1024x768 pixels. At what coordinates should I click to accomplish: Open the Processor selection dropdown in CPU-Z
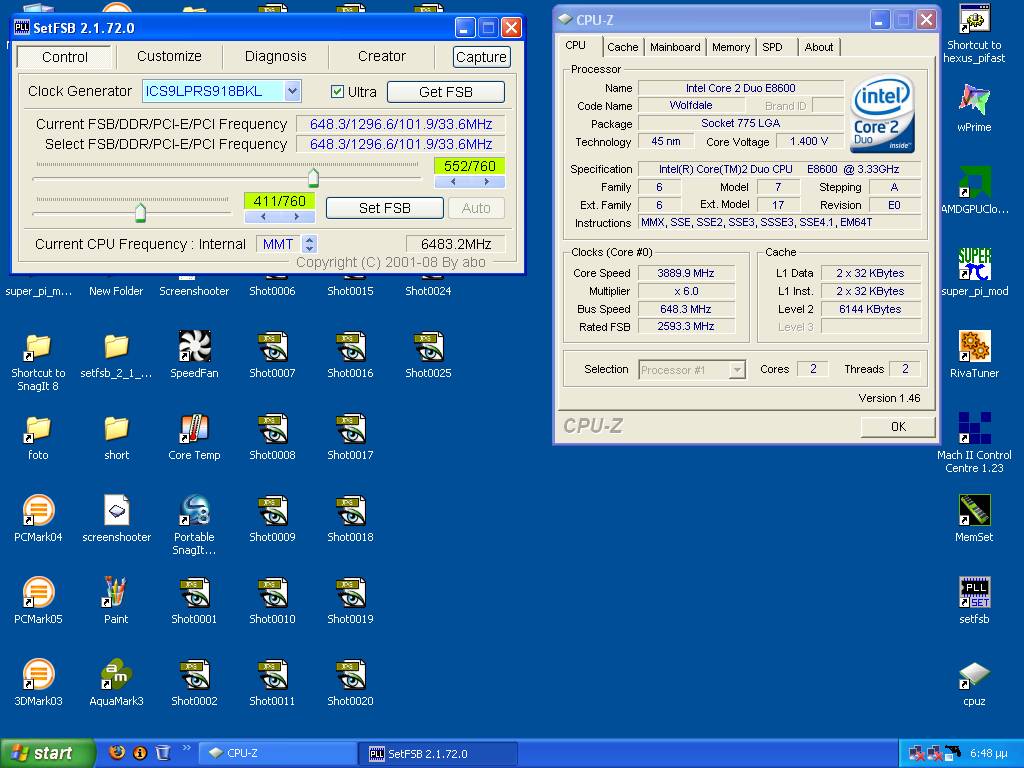pos(737,370)
